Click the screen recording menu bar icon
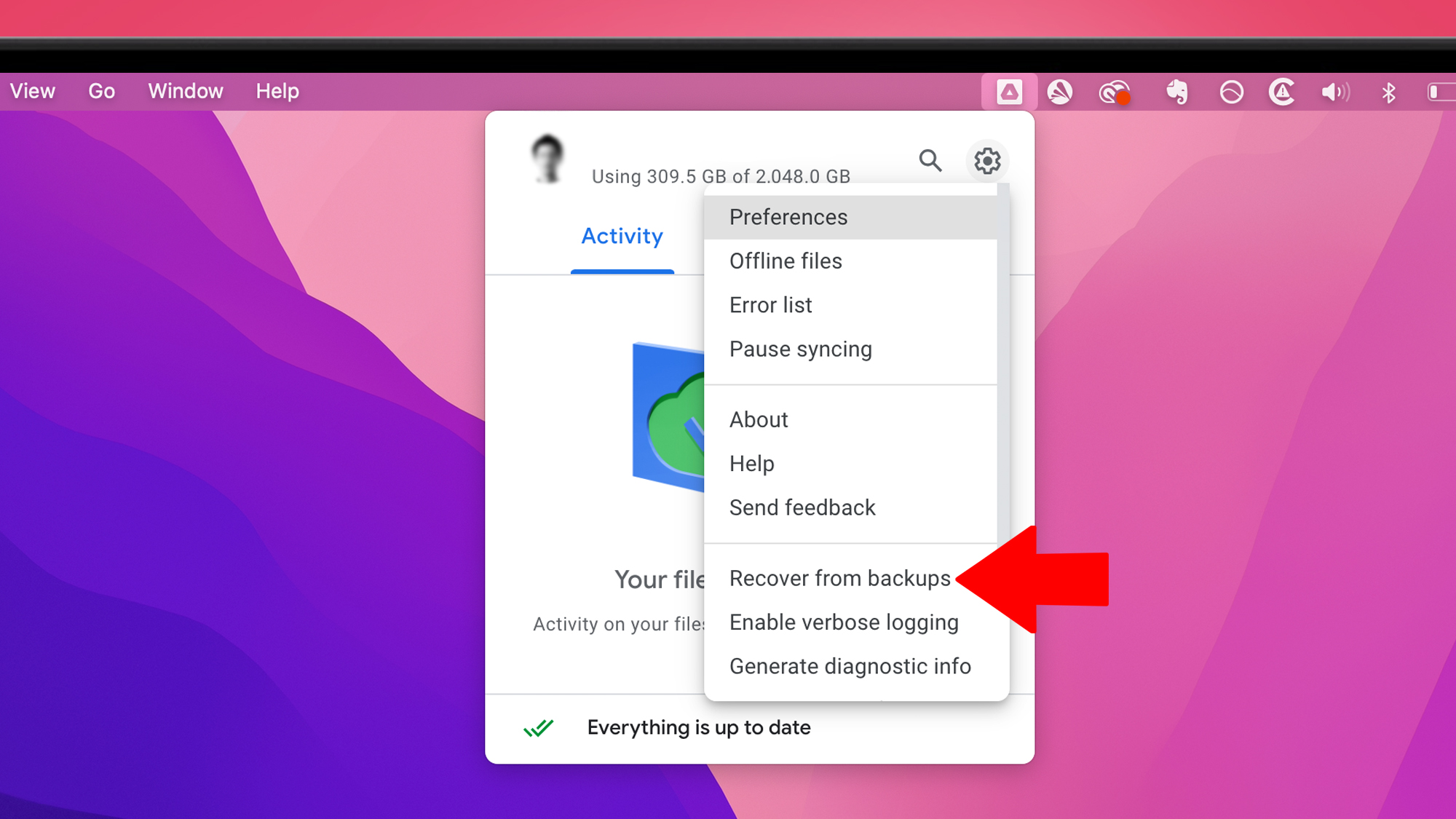Screen dimensions: 1456x819 click(1114, 90)
